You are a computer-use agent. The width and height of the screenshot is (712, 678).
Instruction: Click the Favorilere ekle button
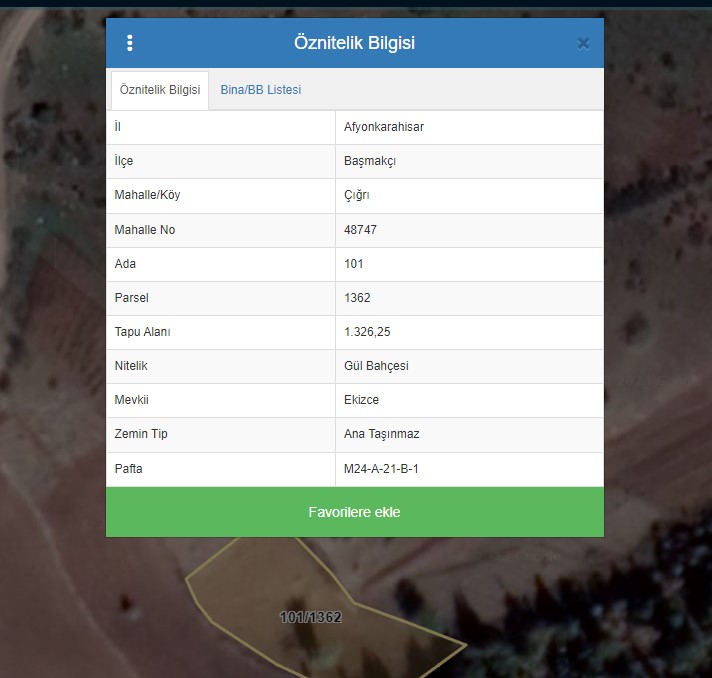(354, 512)
